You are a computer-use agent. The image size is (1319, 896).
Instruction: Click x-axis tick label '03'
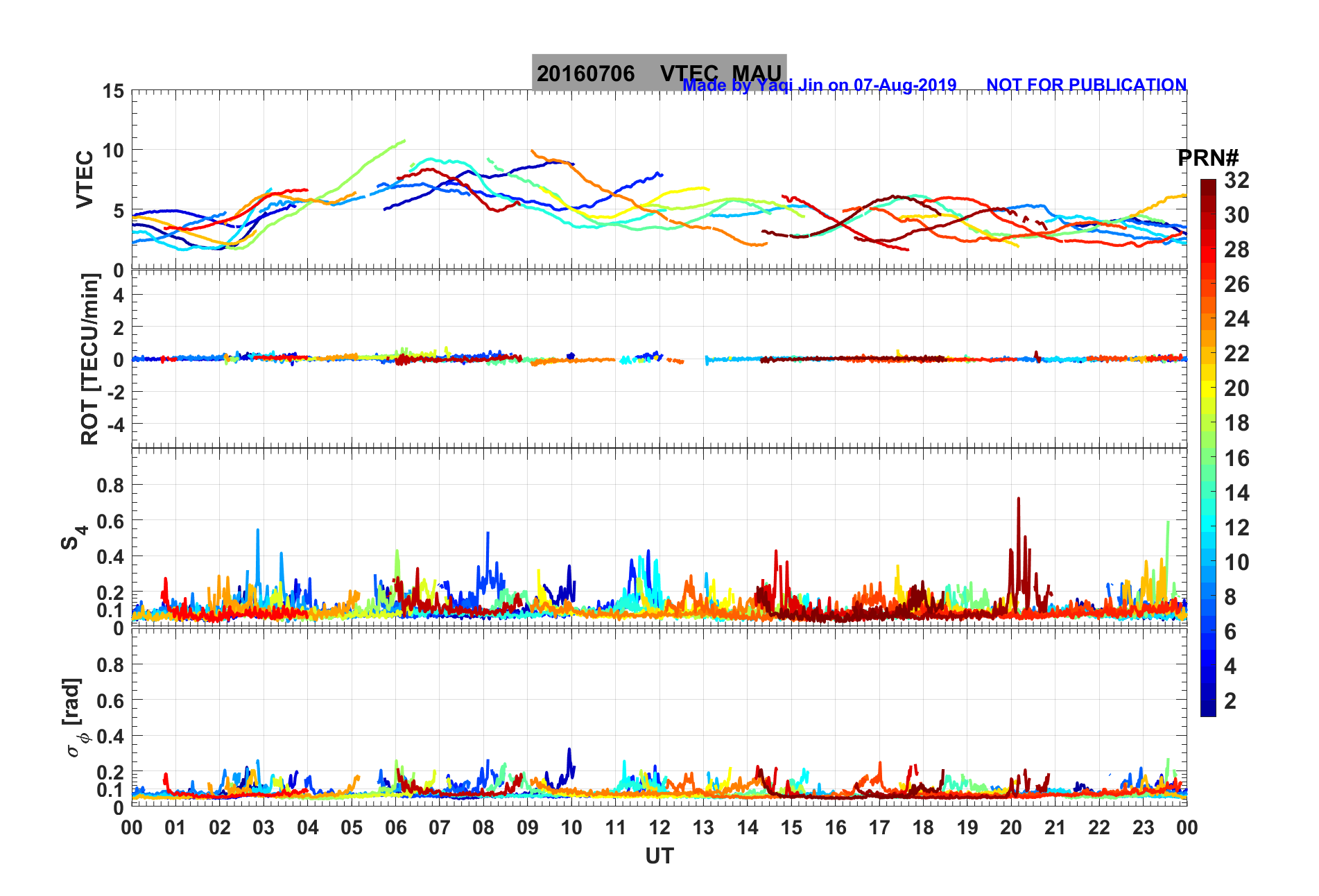point(264,827)
